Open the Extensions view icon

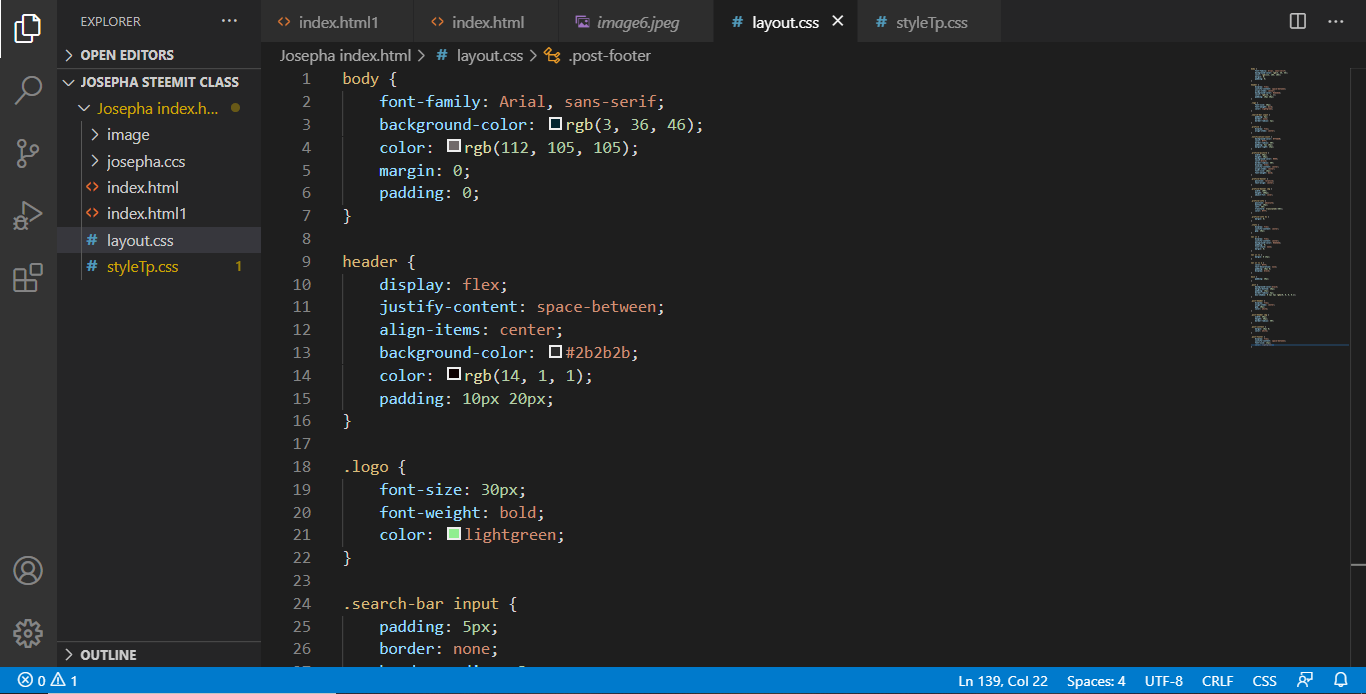(x=28, y=278)
